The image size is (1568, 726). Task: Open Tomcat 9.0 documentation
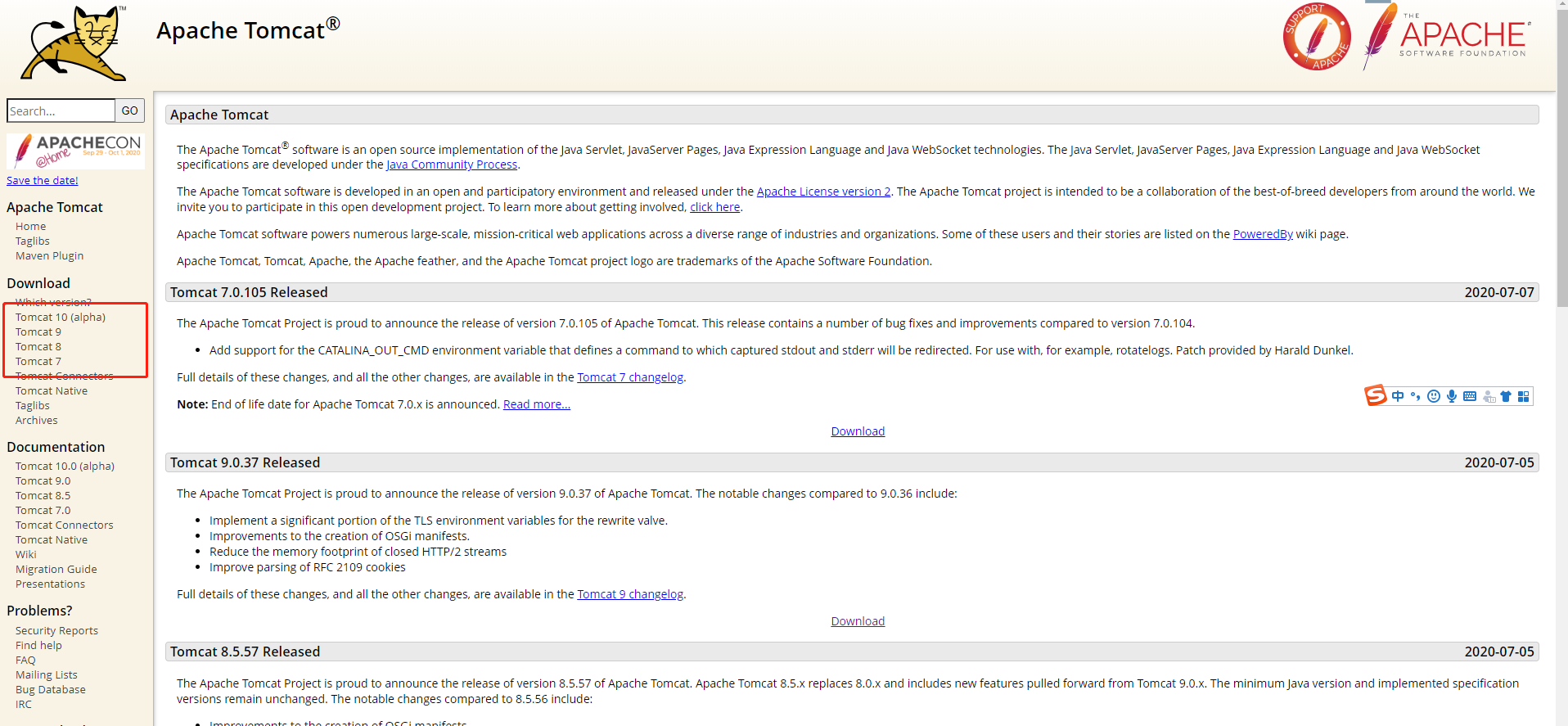(43, 480)
